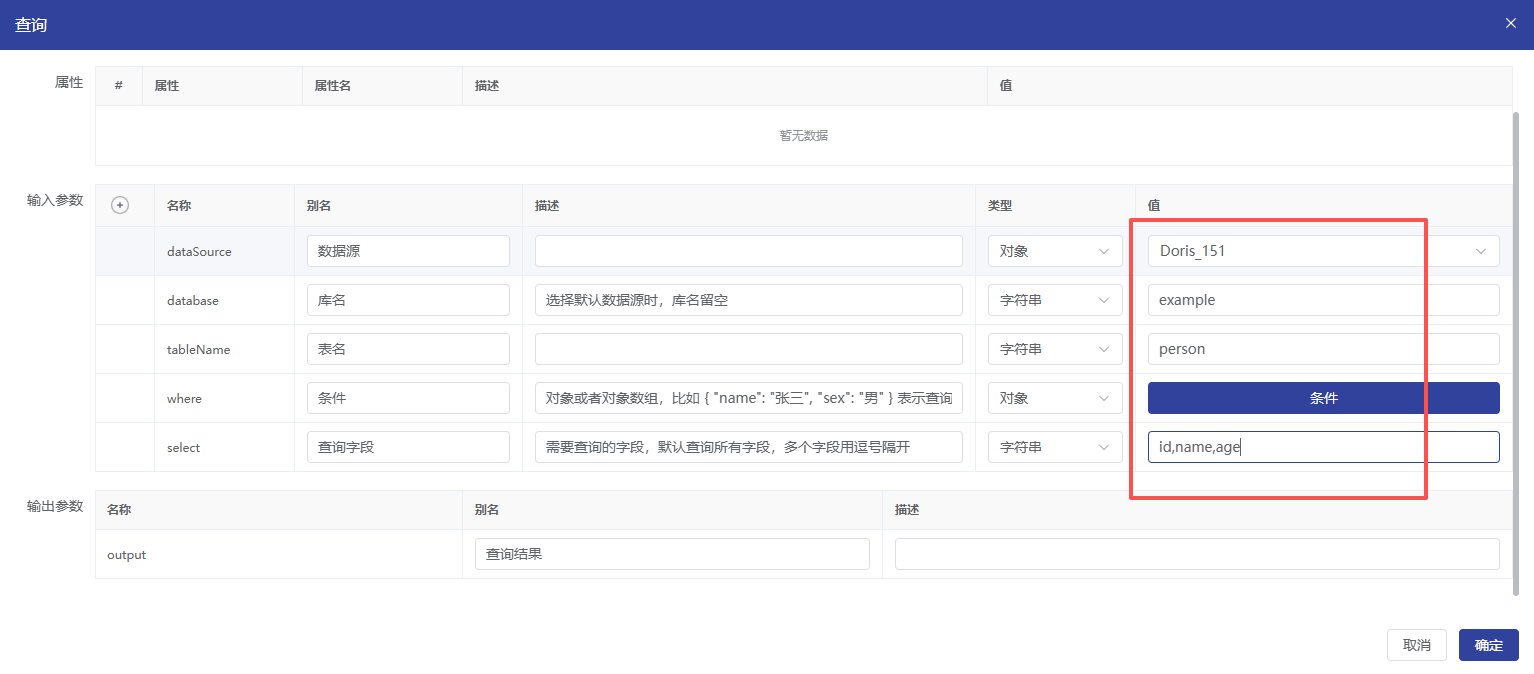Image resolution: width=1534 pixels, height=674 pixels.
Task: Open the database row type dropdown
Action: (1054, 300)
